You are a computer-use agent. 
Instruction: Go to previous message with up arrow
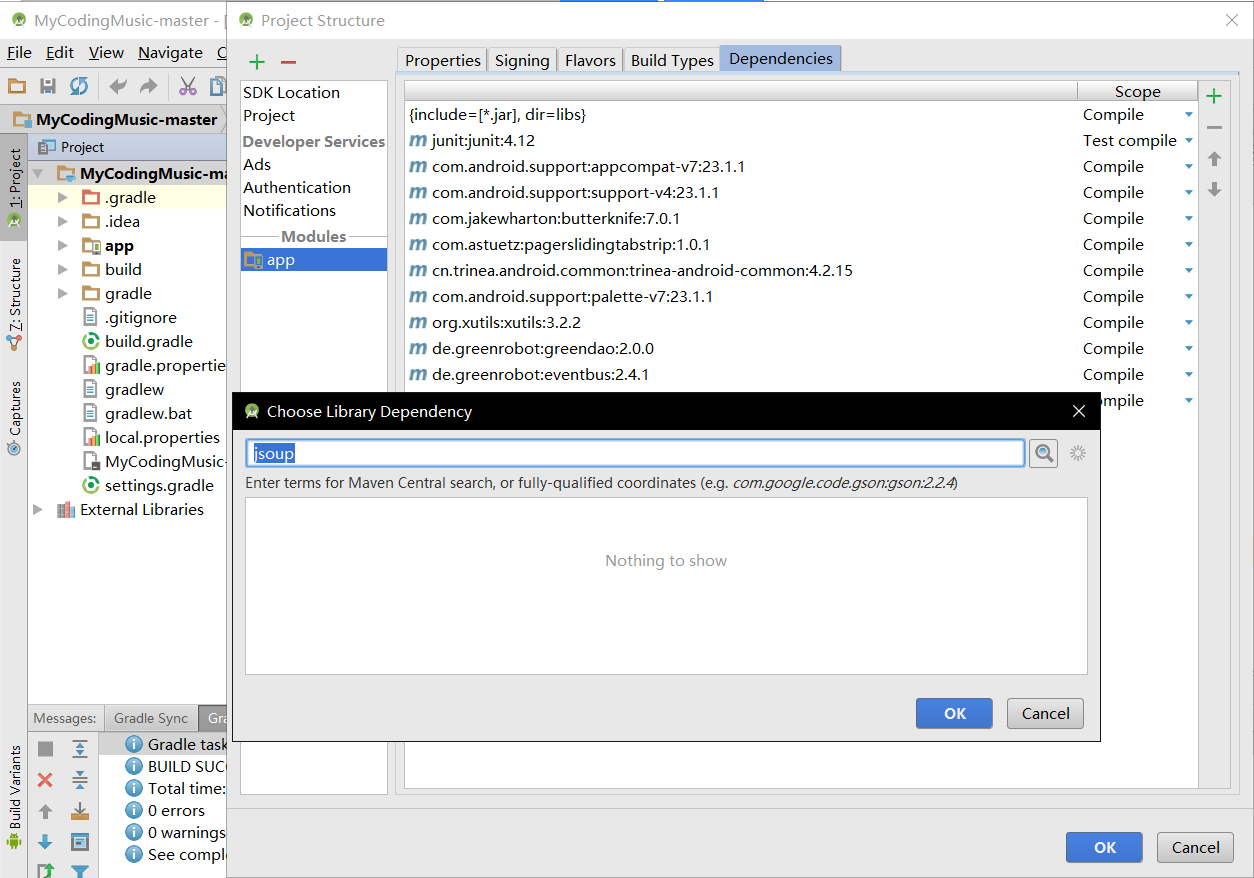[x=45, y=811]
